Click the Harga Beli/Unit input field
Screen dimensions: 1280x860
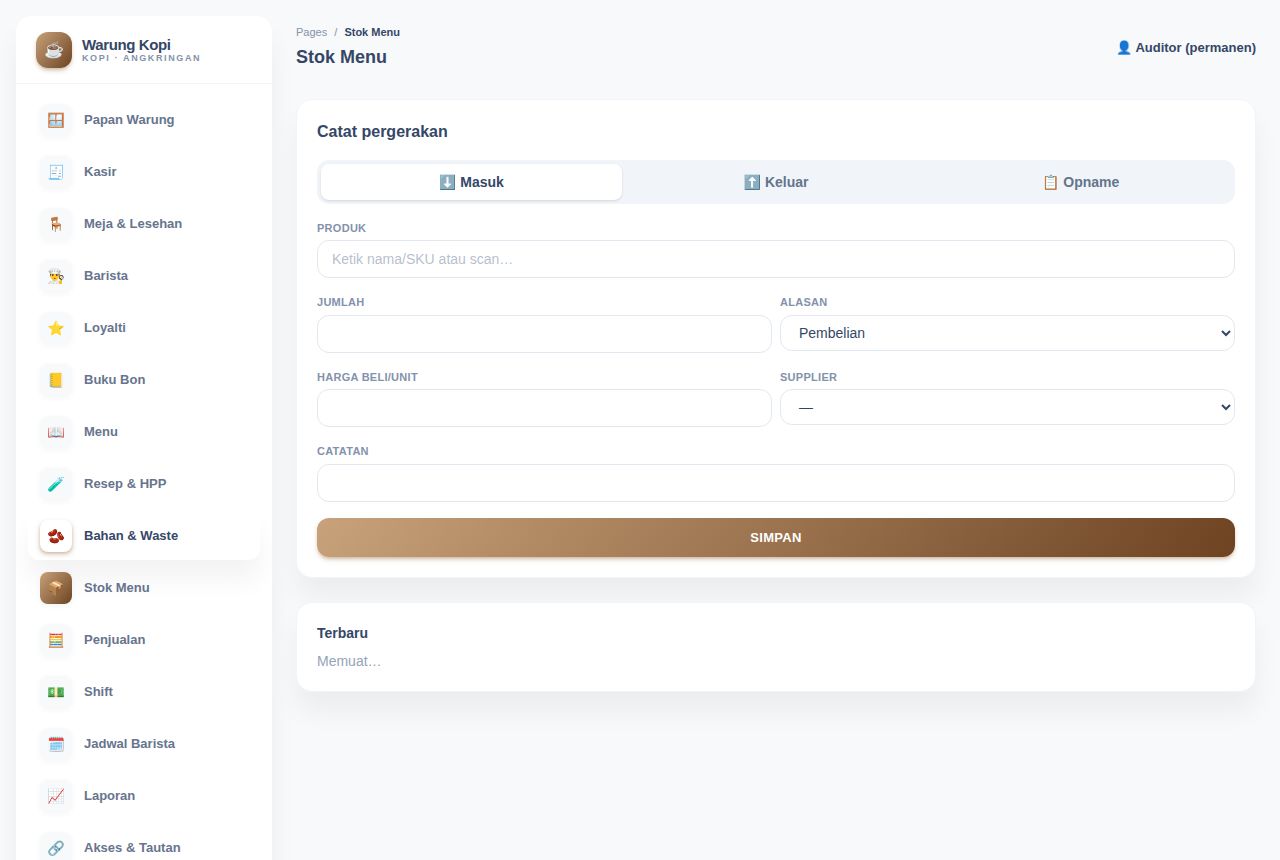point(544,408)
